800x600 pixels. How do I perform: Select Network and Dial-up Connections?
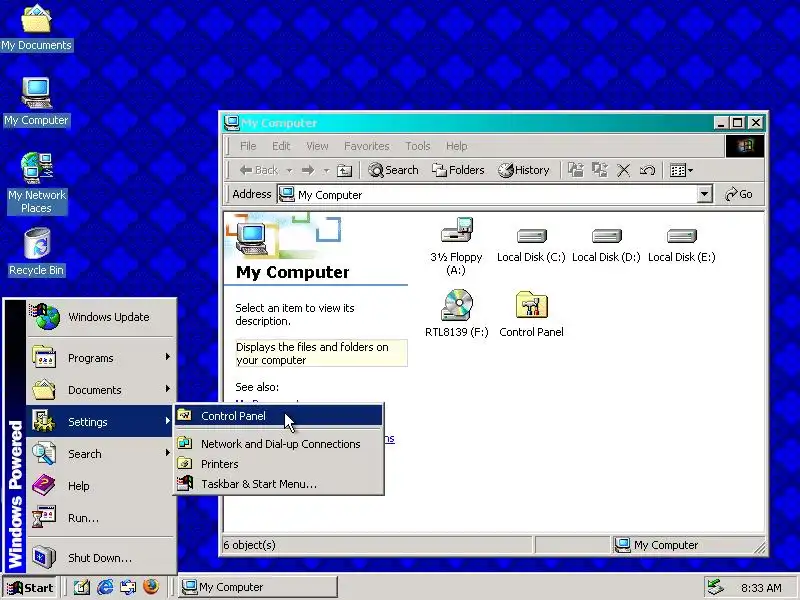(279, 444)
